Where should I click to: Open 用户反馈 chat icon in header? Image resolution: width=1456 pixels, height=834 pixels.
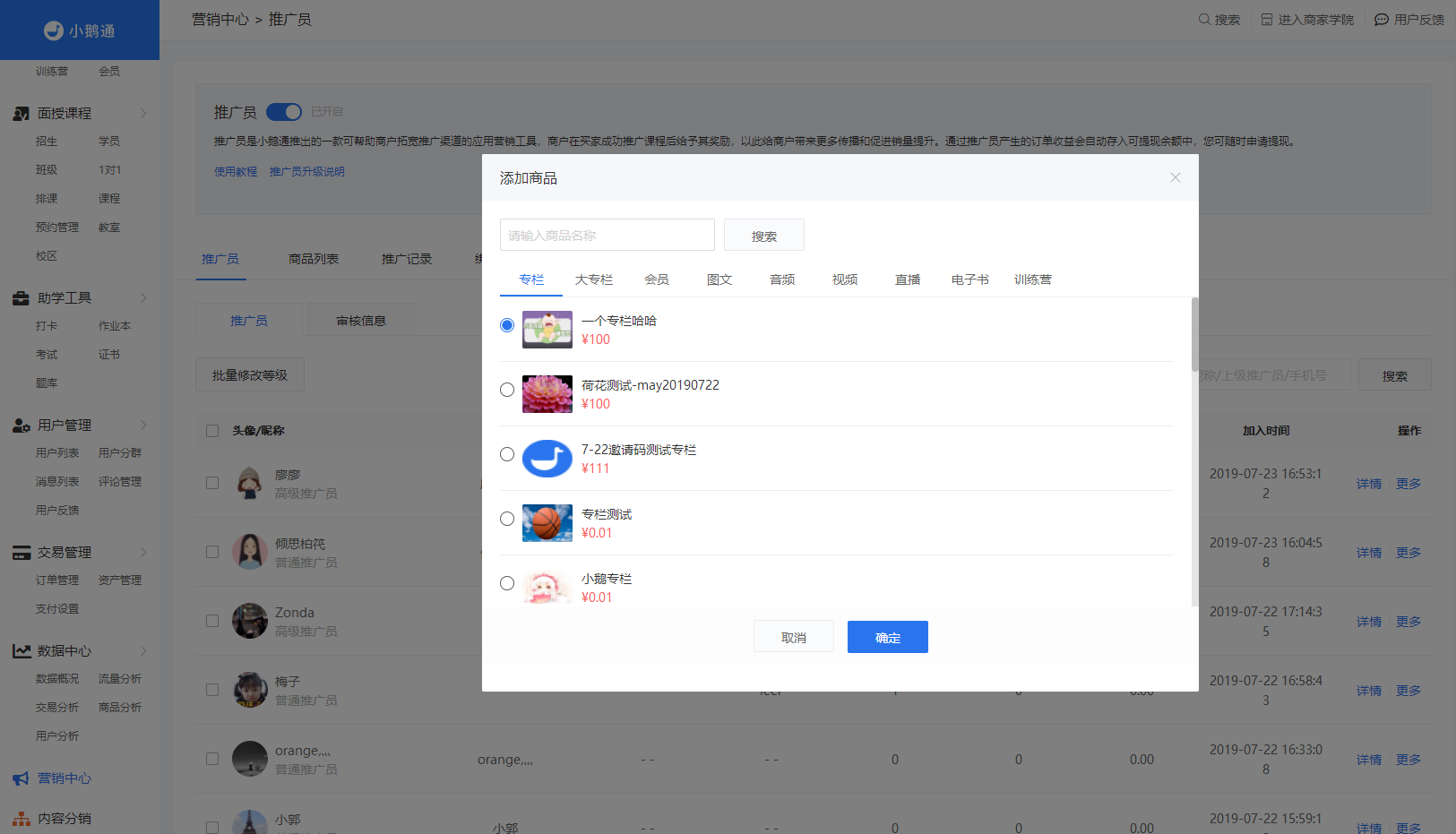1382,19
